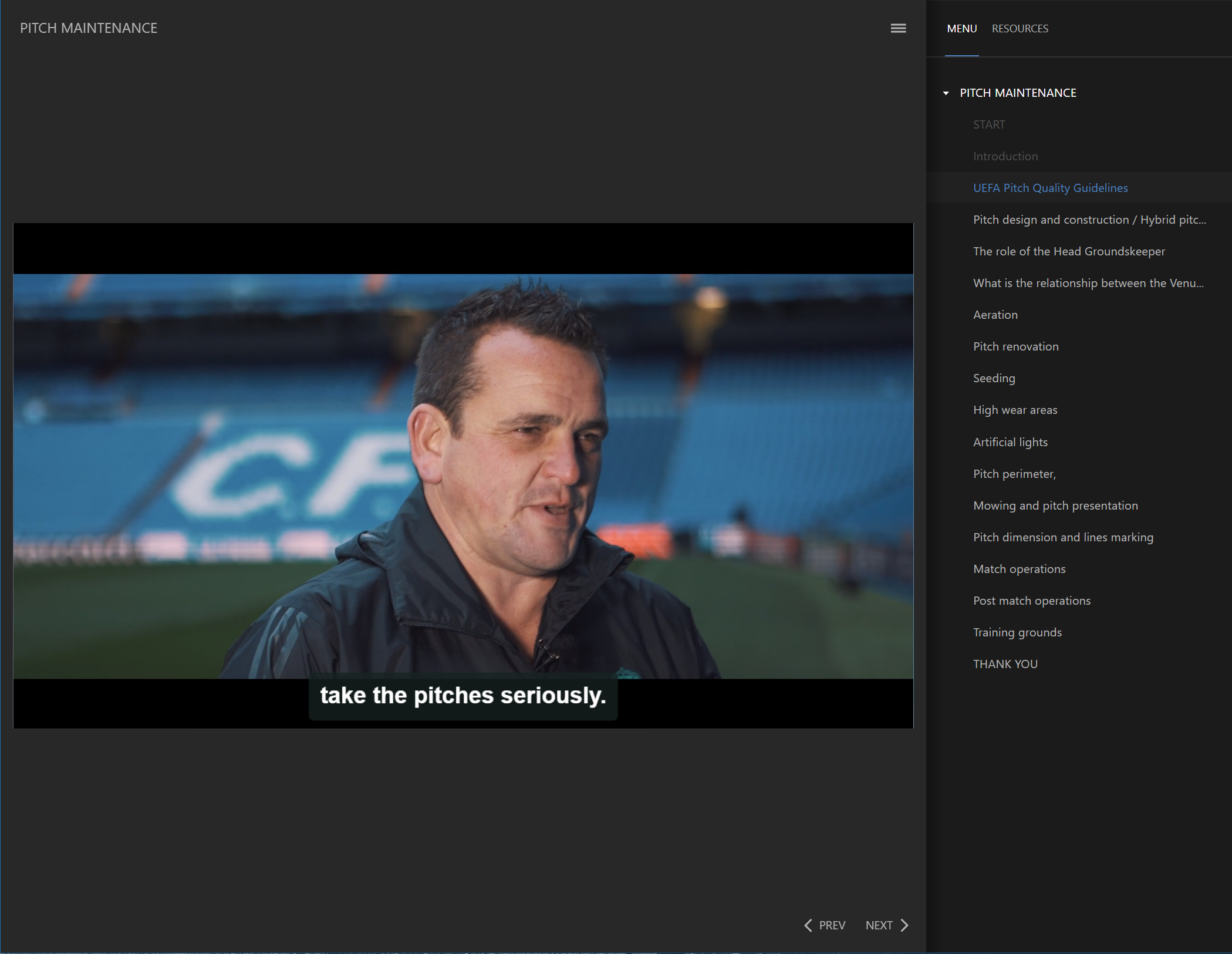Click the hamburger menu toggle icon
The height and width of the screenshot is (954, 1232).
(898, 28)
